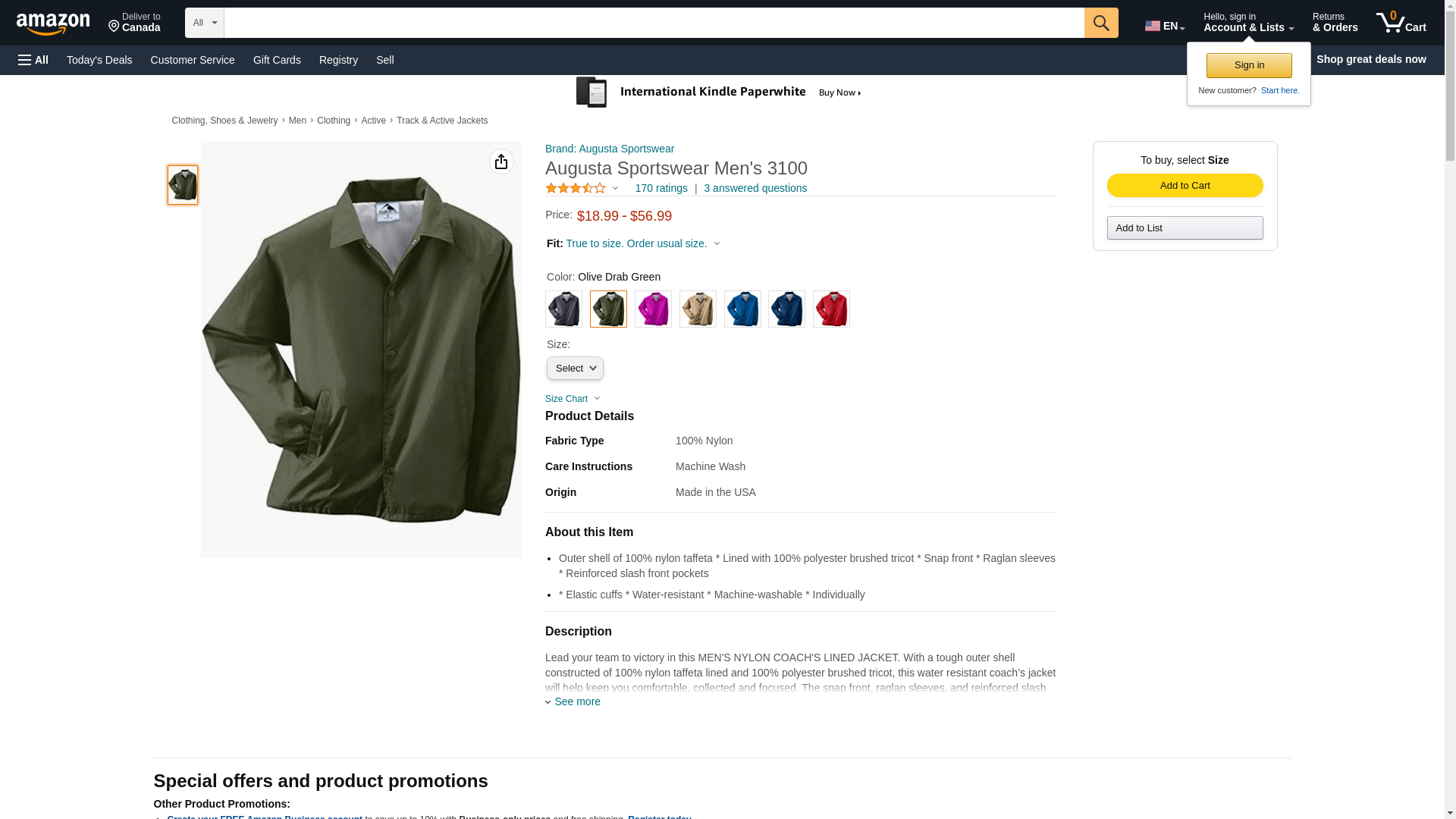Open the shopping cart icon
The height and width of the screenshot is (819, 1456).
tap(1401, 22)
